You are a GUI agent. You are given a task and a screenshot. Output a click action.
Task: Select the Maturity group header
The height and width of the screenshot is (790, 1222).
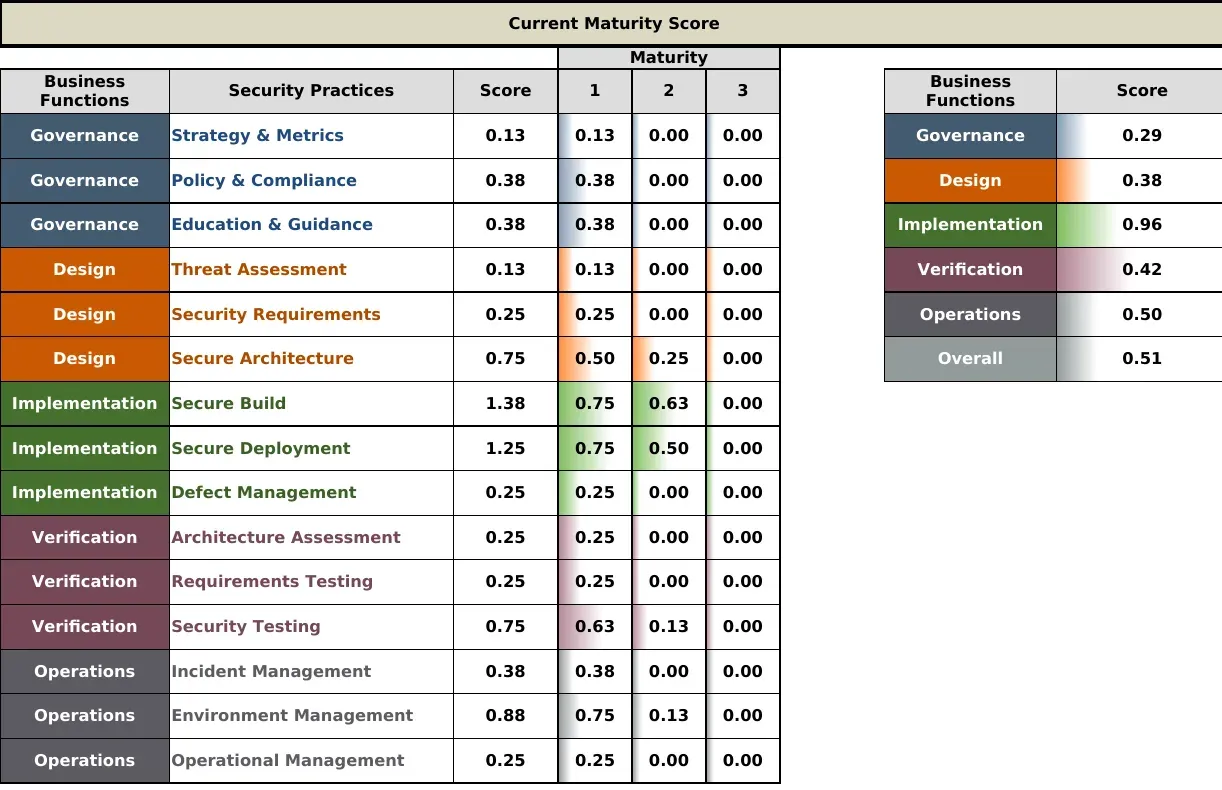click(x=669, y=58)
